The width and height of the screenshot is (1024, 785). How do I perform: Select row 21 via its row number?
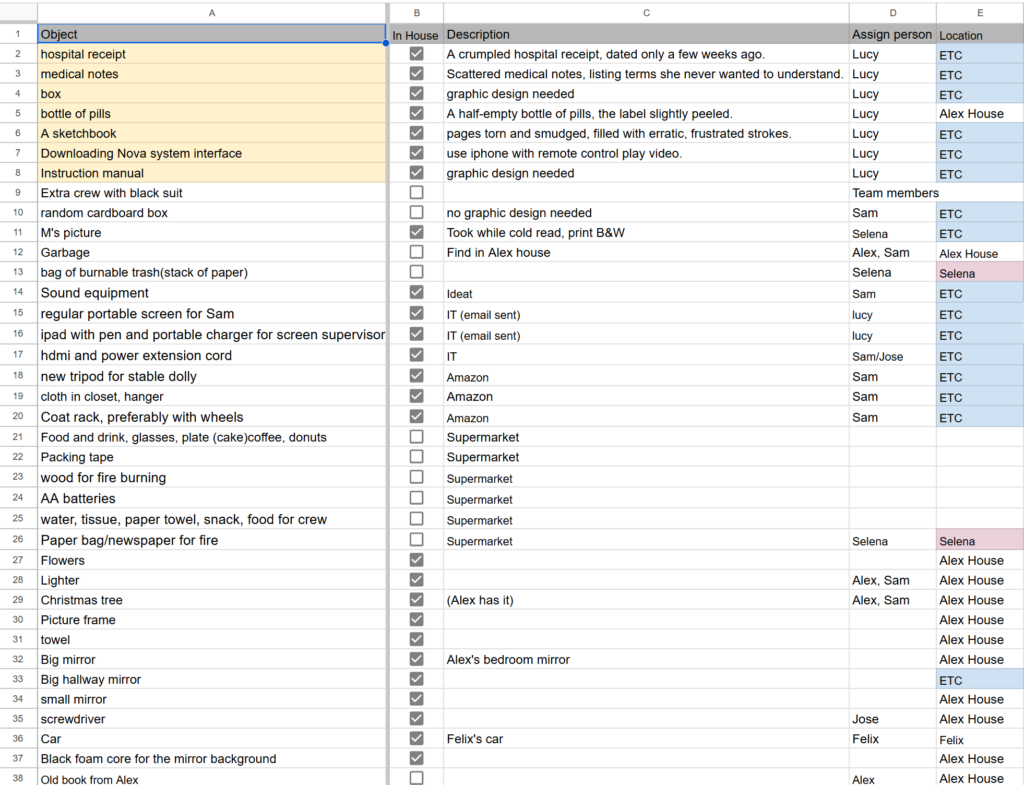pos(18,437)
